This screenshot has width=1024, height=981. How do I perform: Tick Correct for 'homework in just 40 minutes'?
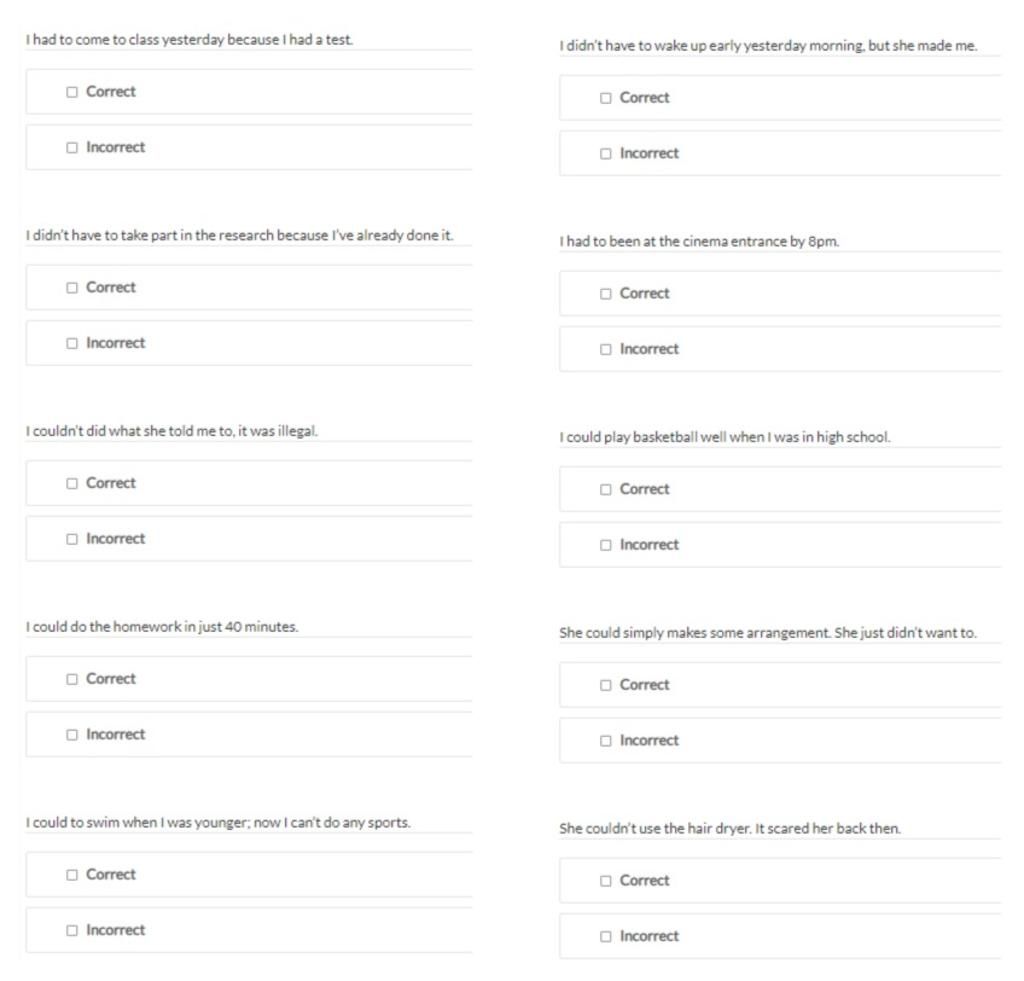pos(72,679)
